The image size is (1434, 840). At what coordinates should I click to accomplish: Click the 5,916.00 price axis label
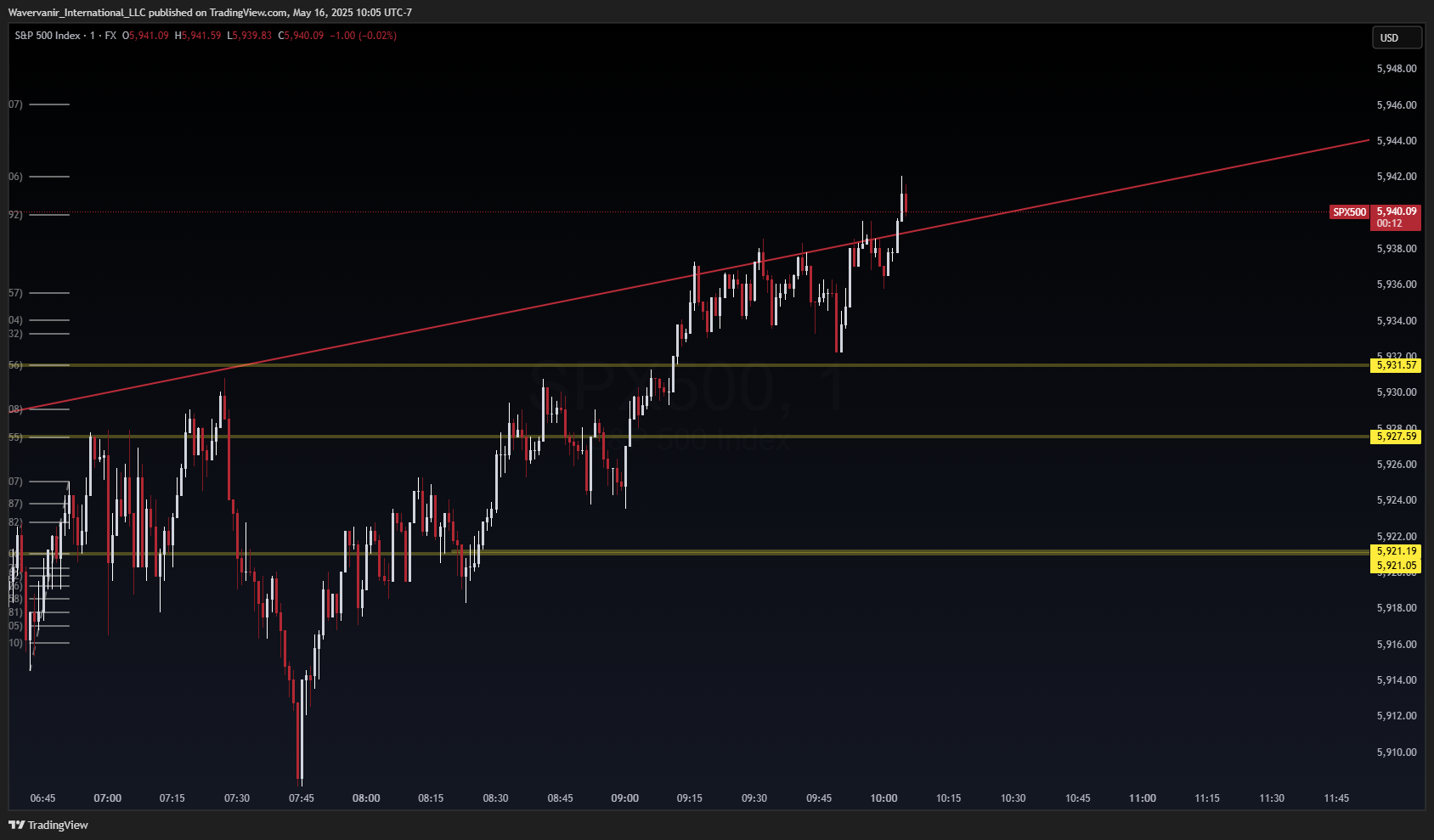[1397, 645]
